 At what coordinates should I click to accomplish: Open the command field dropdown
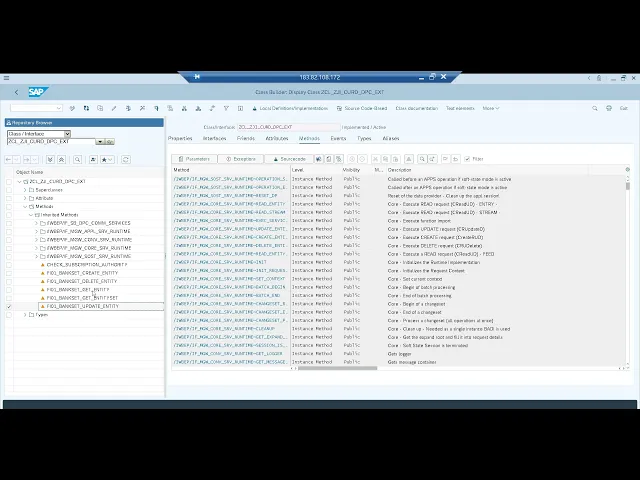pyautogui.click(x=59, y=108)
